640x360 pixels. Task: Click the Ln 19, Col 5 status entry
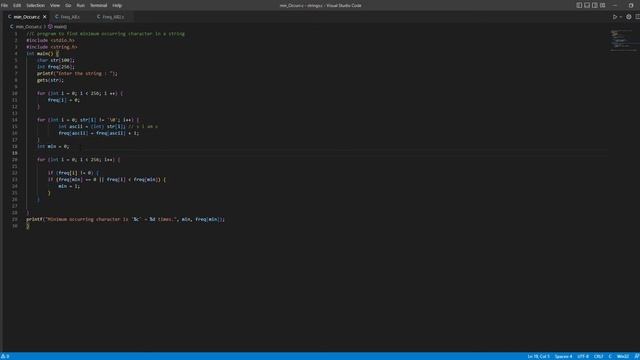point(538,356)
